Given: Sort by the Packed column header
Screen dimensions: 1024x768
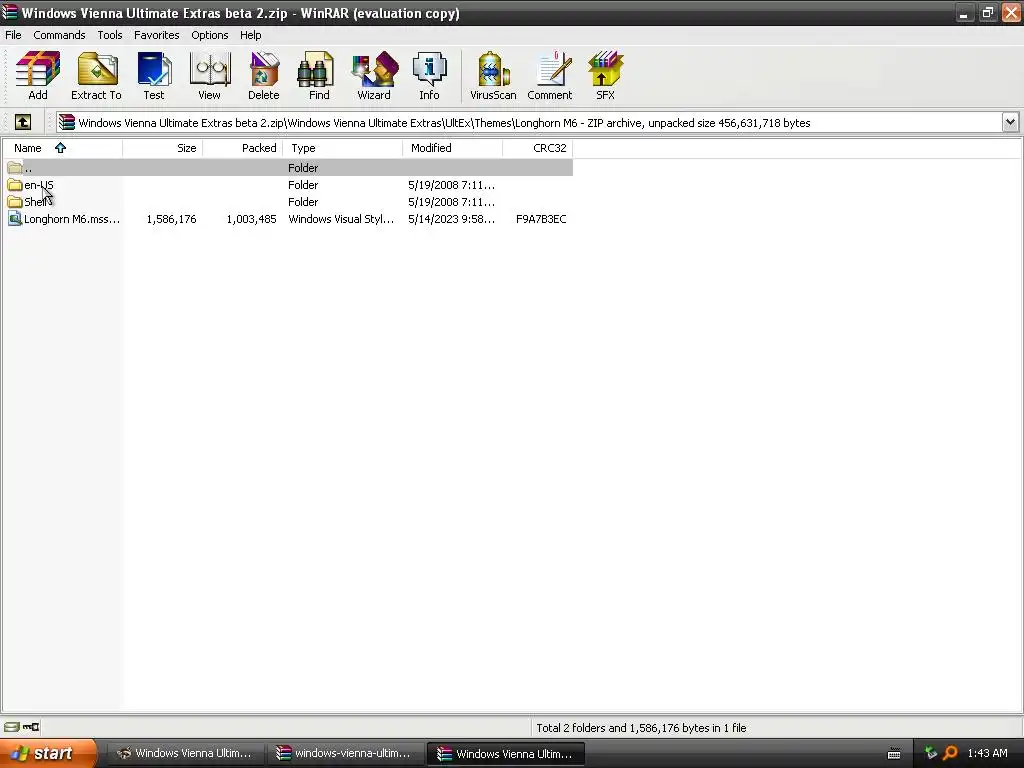Looking at the screenshot, I should coord(243,148).
